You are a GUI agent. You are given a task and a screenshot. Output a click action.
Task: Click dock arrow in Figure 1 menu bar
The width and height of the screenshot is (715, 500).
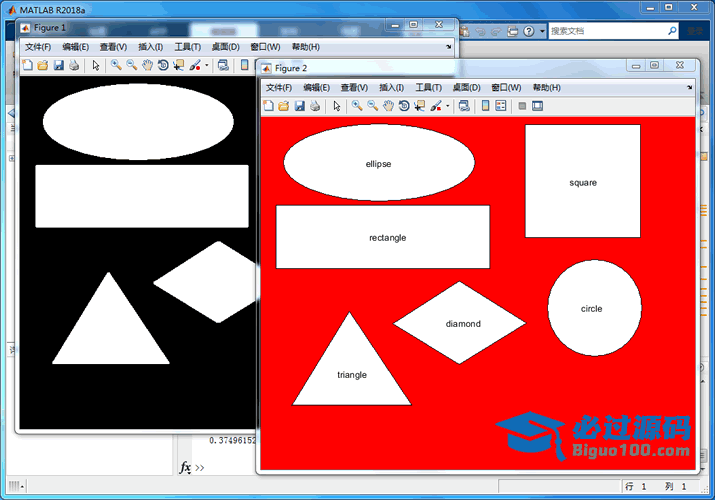[x=449, y=46]
